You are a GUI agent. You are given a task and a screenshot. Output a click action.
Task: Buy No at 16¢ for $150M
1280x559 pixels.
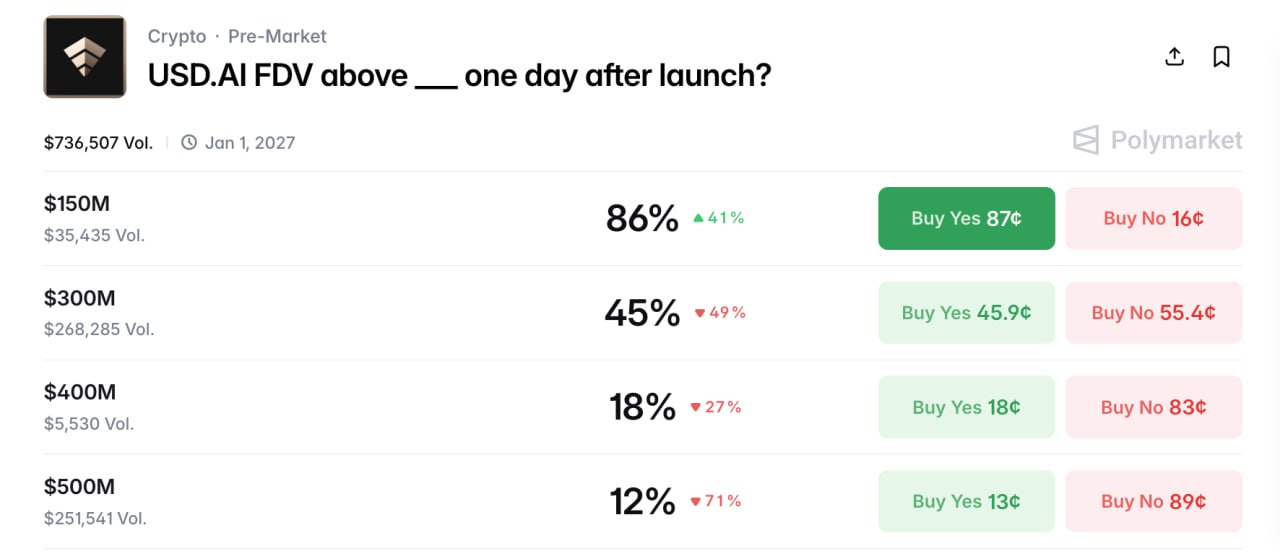tap(1154, 218)
